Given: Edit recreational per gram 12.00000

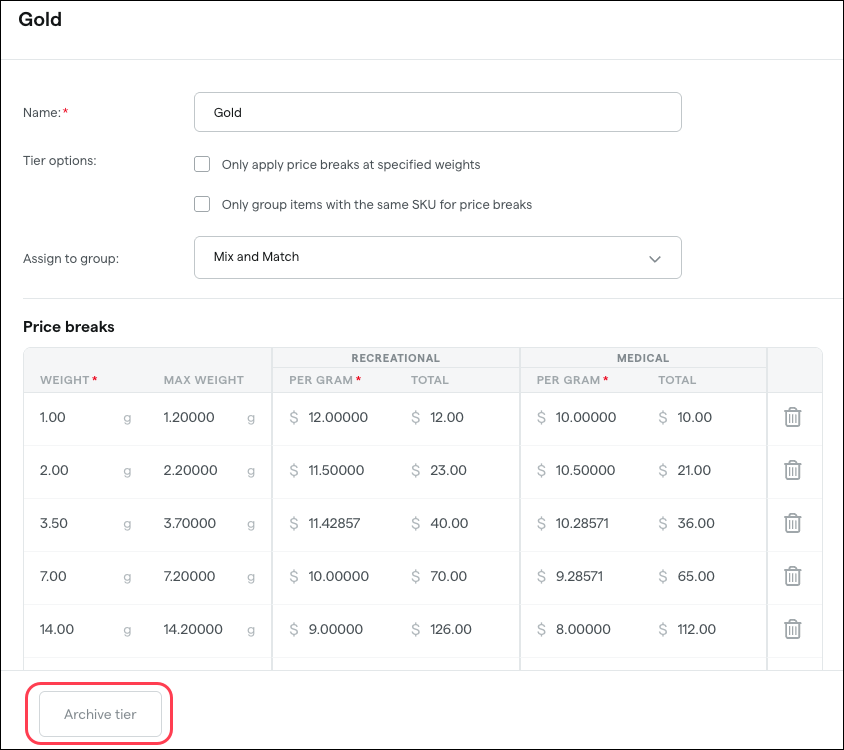Looking at the screenshot, I should point(338,417).
